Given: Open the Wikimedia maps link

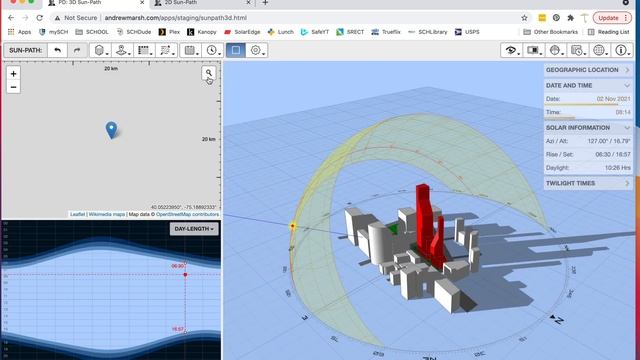Looking at the screenshot, I should coord(107,214).
